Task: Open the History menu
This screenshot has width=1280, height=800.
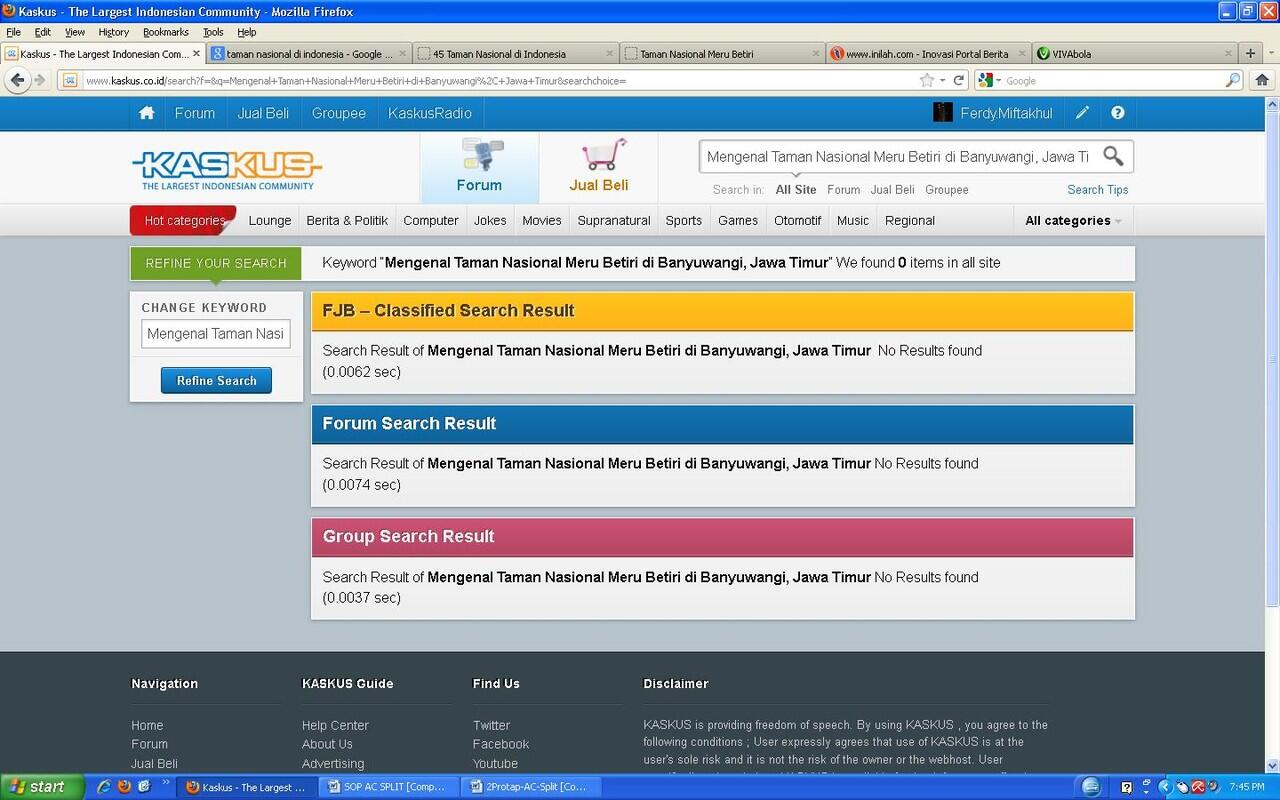Action: [113, 32]
